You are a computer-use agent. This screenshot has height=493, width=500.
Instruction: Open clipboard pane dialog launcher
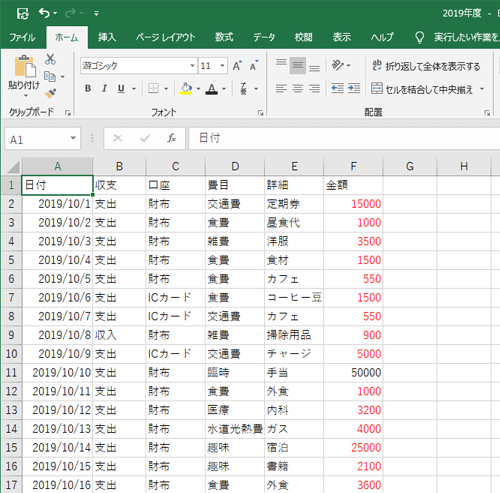click(68, 113)
